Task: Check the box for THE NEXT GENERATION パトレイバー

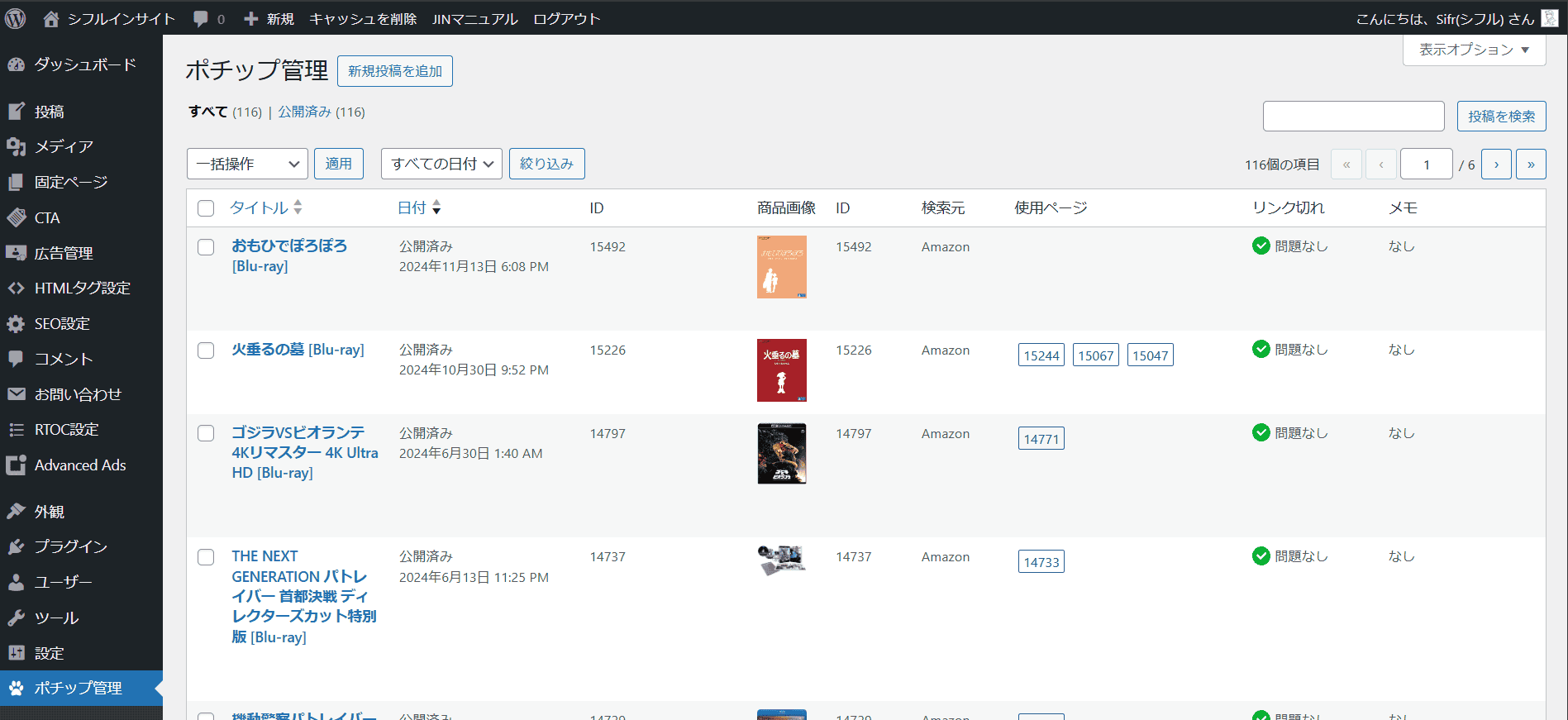Action: [206, 557]
